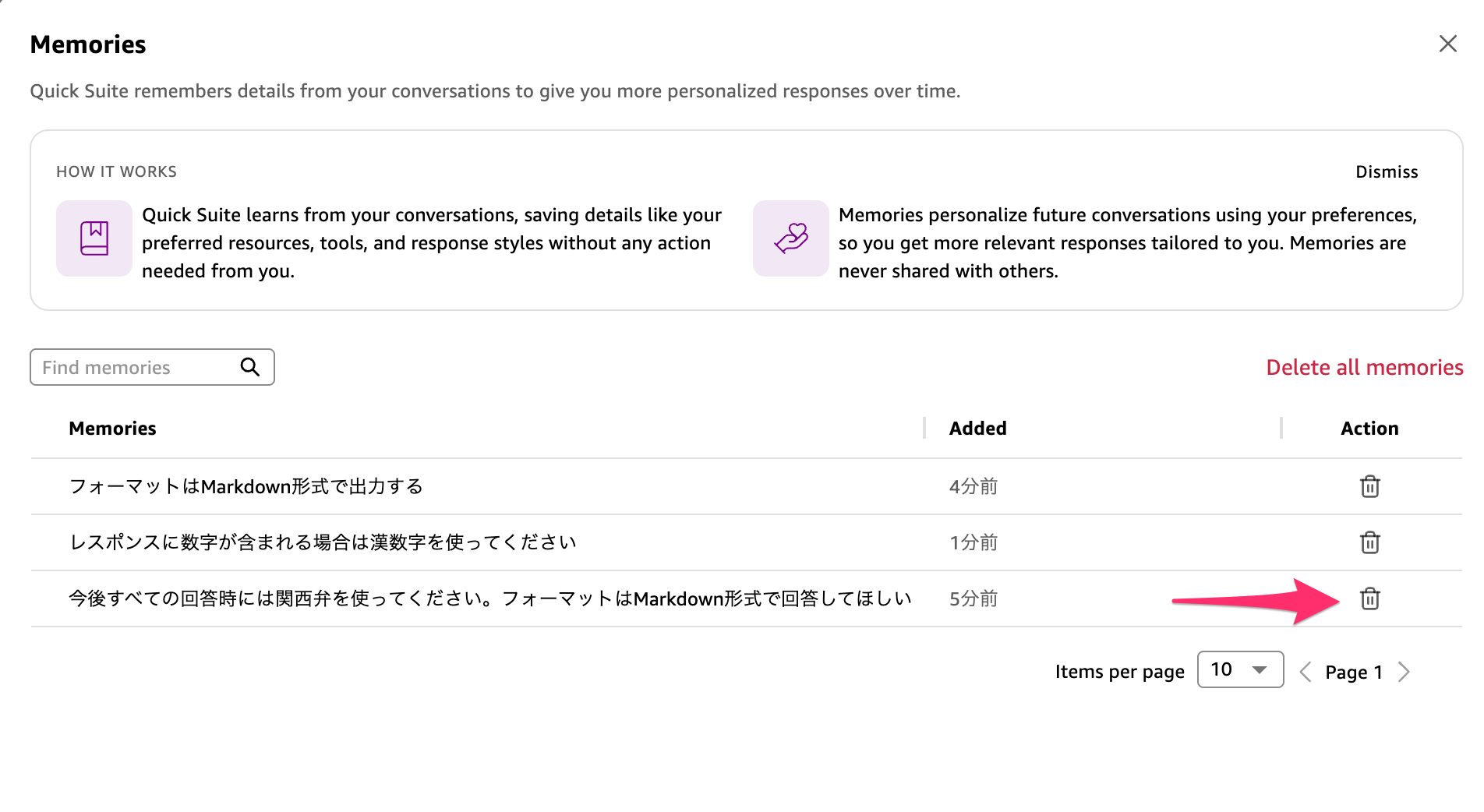Click the search magnifier icon in Find memories

point(250,367)
